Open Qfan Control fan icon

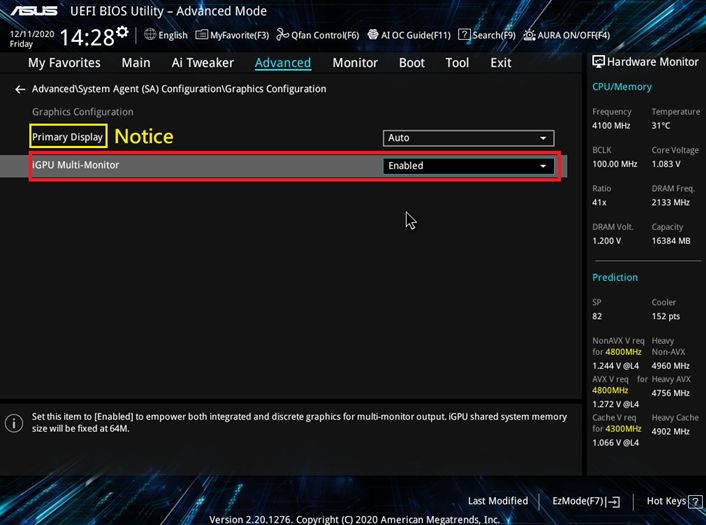pyautogui.click(x=282, y=35)
